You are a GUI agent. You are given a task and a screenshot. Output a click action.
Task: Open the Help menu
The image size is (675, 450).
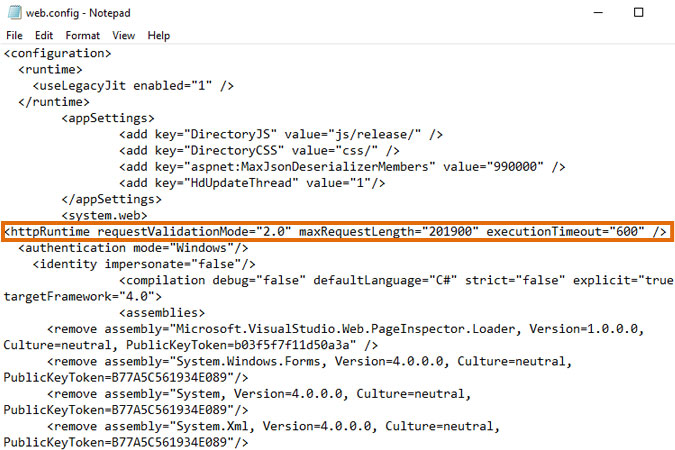(x=159, y=35)
